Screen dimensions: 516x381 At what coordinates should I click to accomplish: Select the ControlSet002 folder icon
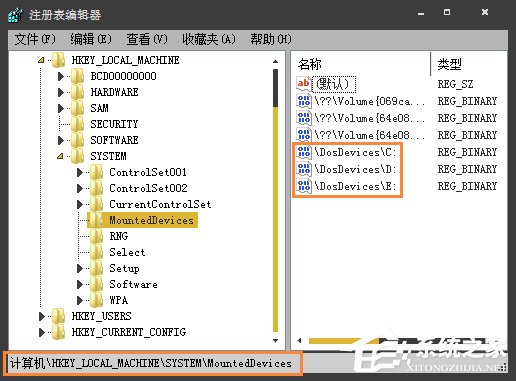click(x=97, y=188)
